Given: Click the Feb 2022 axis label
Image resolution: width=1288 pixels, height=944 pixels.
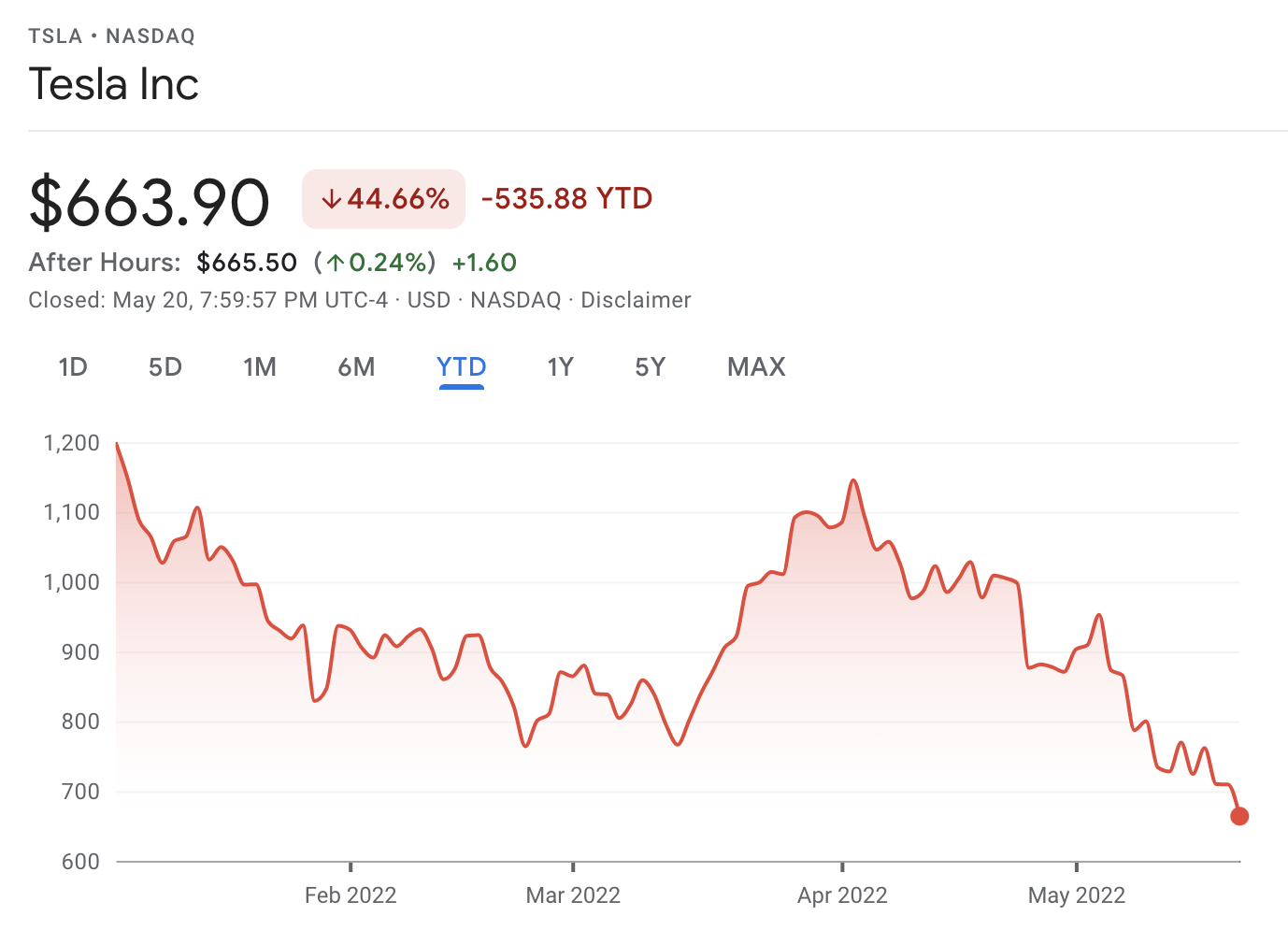Looking at the screenshot, I should click(351, 895).
